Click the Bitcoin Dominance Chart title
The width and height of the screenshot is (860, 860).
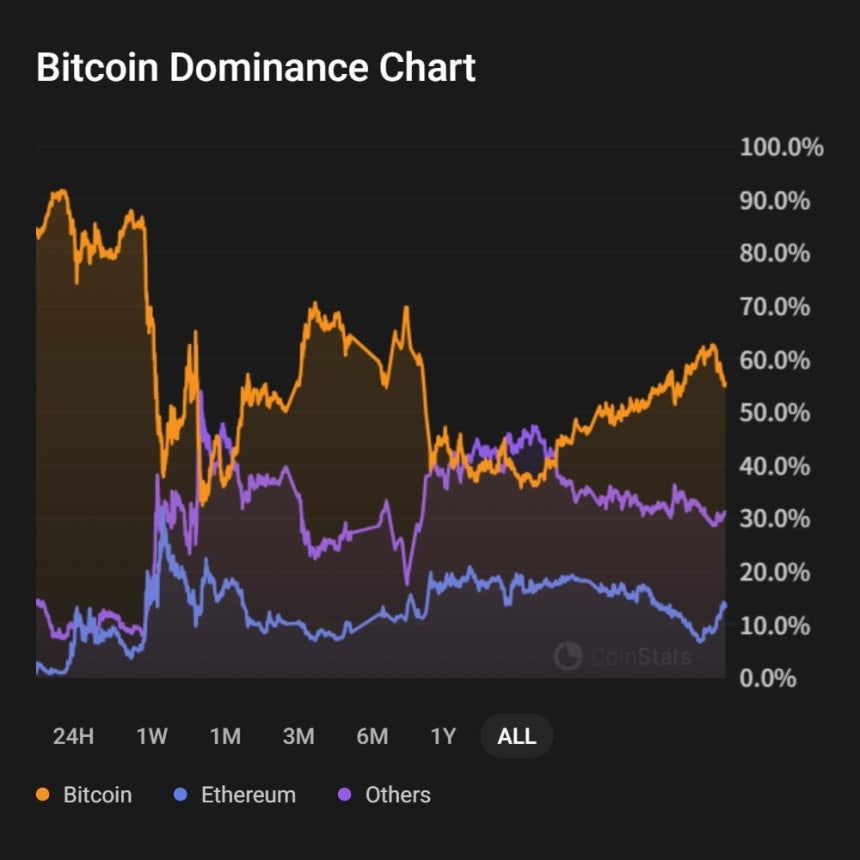coord(256,67)
